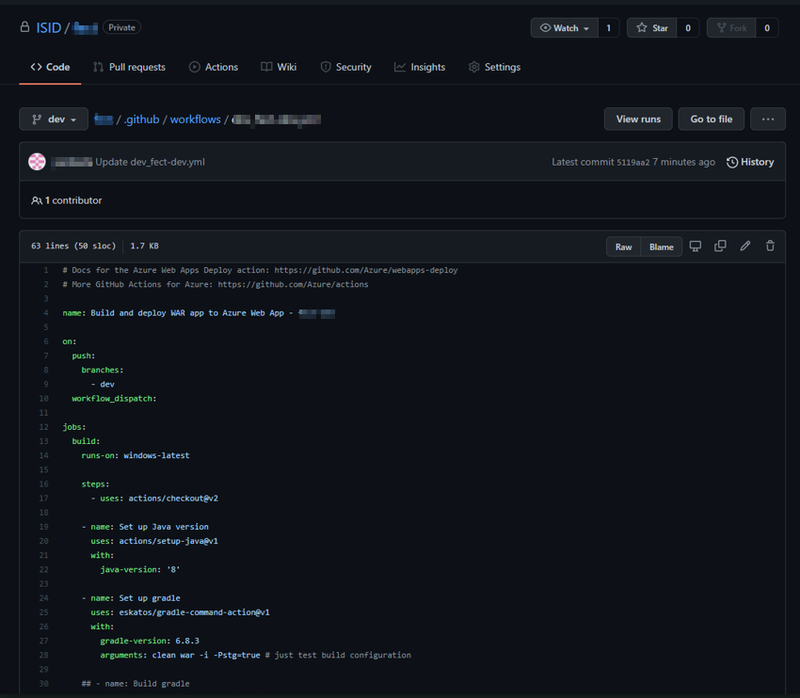This screenshot has height=698, width=800.
Task: Click the 'actions/checkout@v2' code text
Action: point(173,498)
